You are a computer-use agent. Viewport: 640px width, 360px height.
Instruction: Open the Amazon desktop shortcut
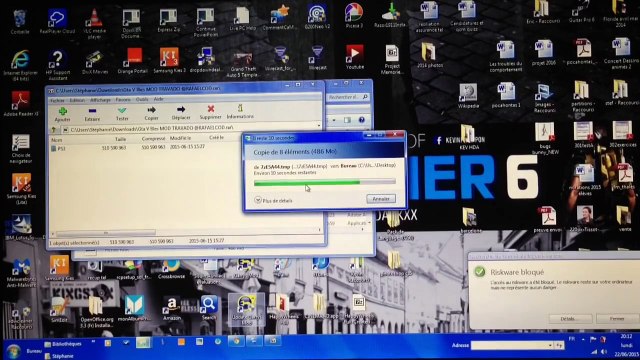pos(172,309)
